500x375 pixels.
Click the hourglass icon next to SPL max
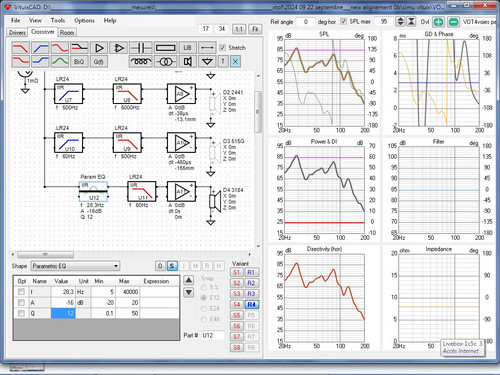(x=412, y=22)
